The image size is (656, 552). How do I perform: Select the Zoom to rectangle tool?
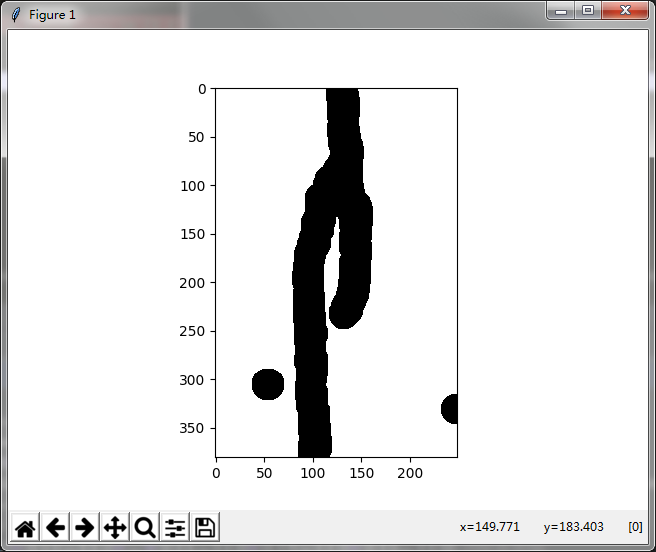[145, 527]
